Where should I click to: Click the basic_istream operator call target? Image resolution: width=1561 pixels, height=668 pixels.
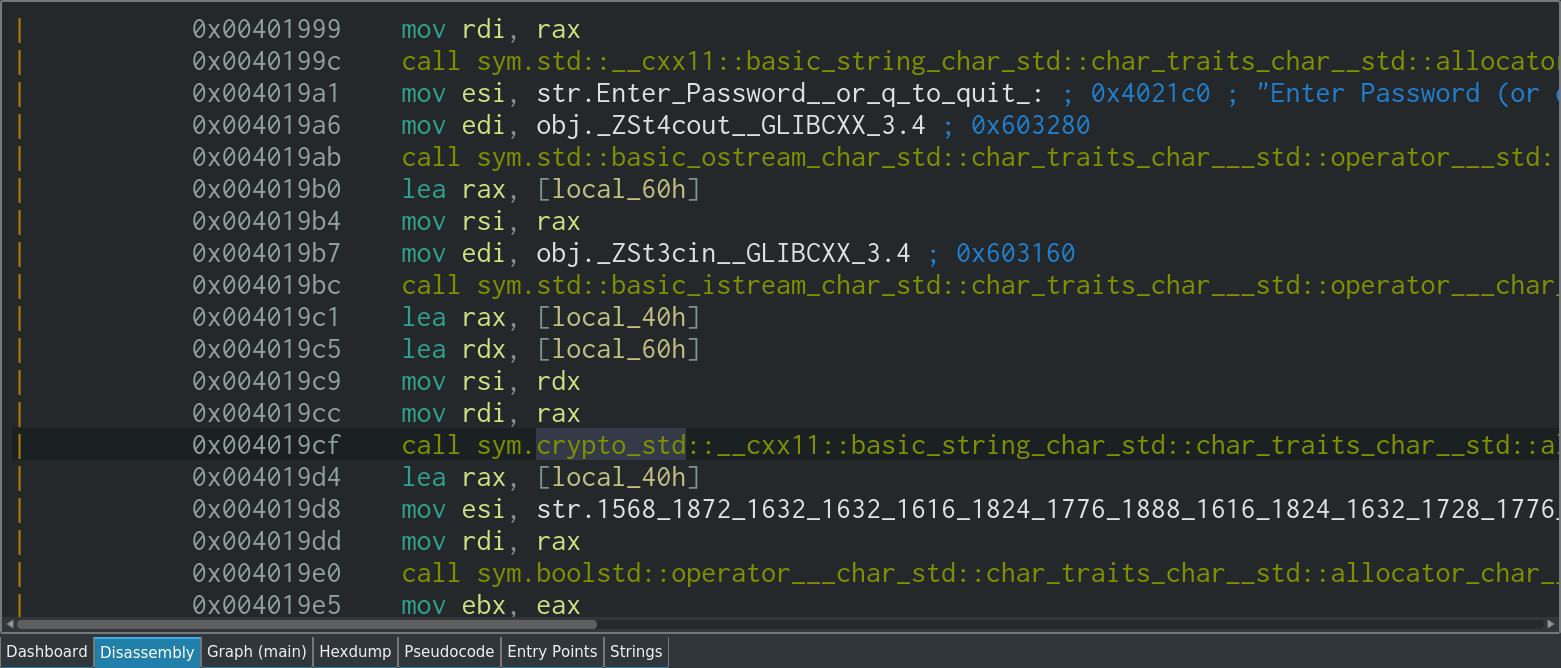tap(1018, 286)
